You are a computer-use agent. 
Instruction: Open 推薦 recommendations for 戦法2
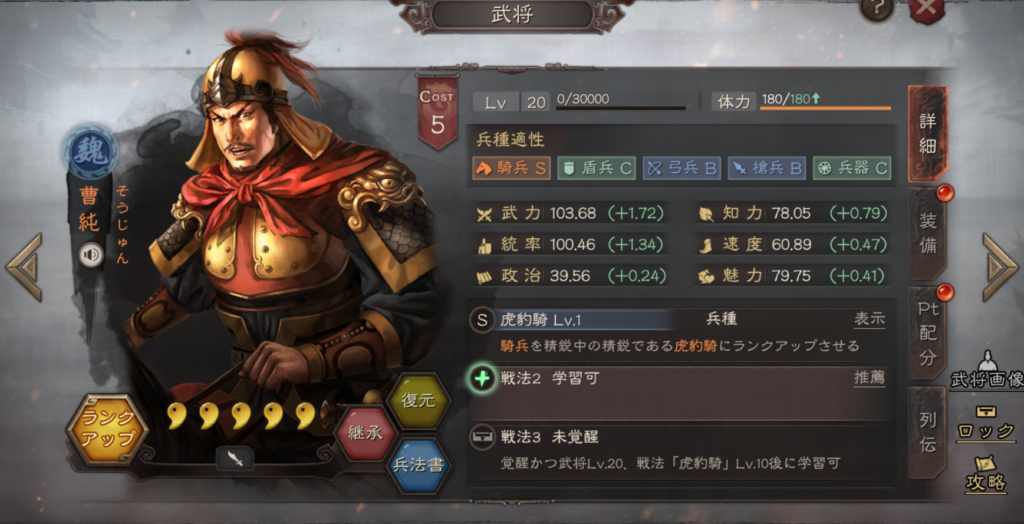(869, 378)
